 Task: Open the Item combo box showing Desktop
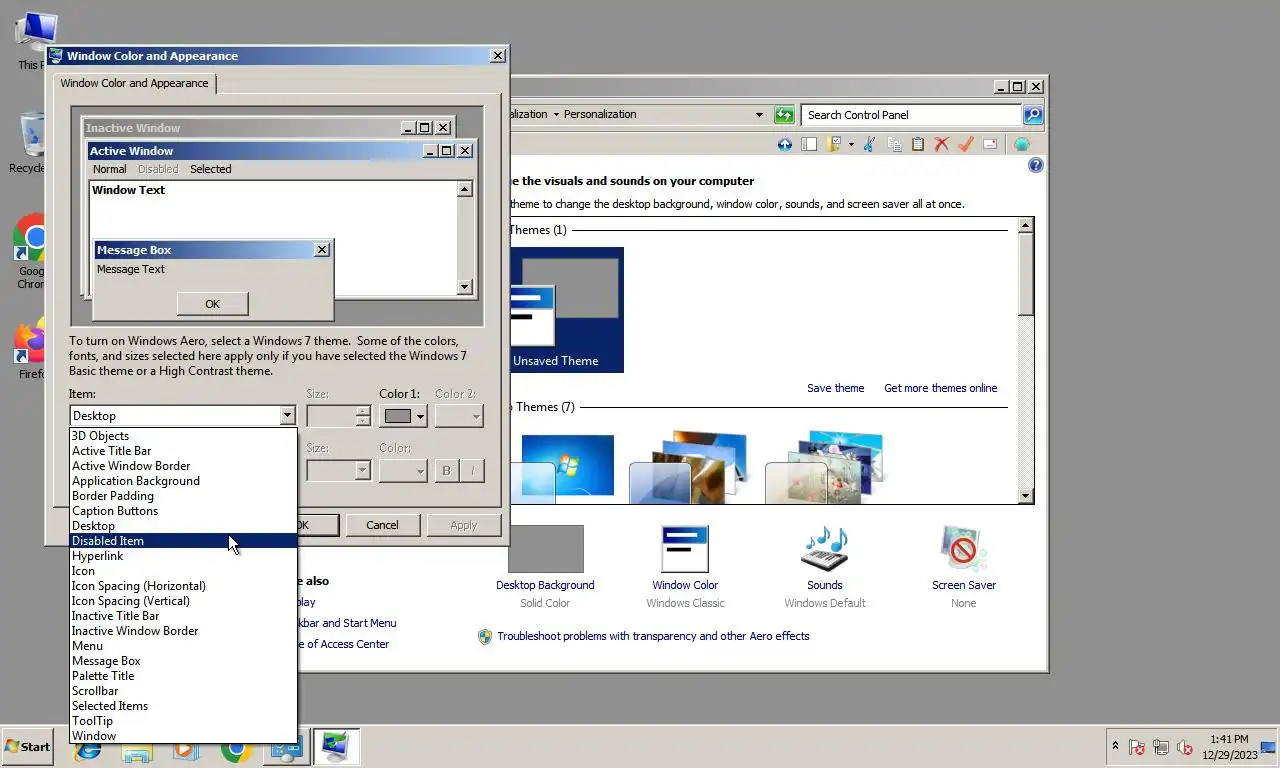tap(183, 415)
